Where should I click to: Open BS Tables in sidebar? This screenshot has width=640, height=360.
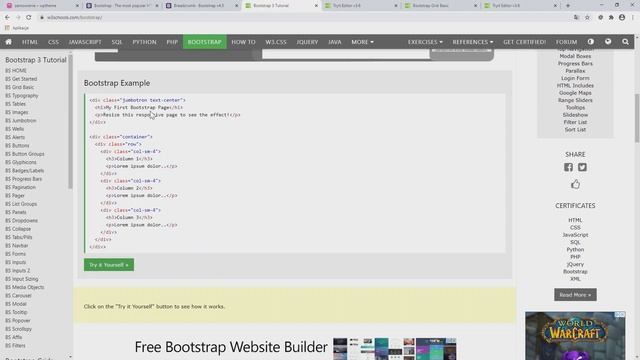point(16,104)
